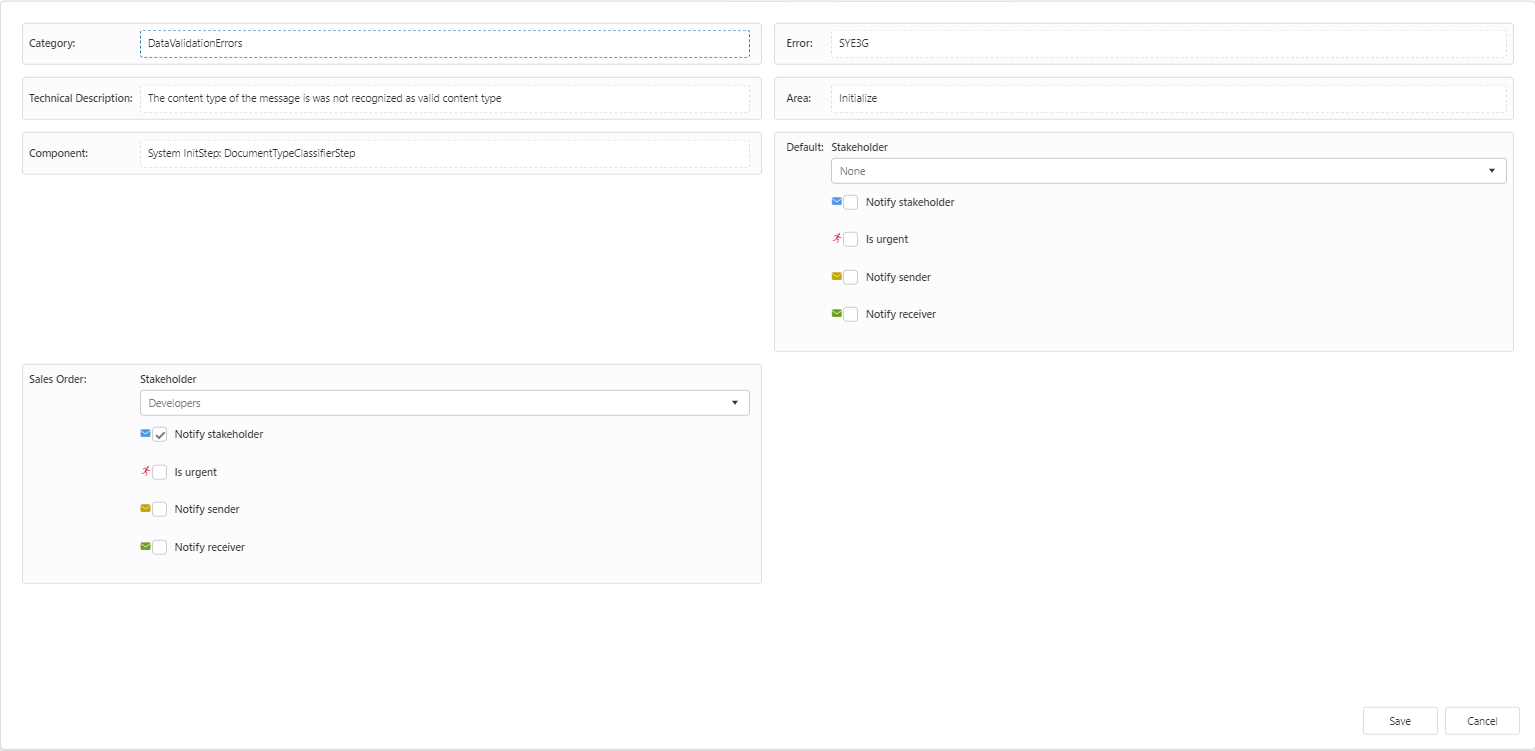Click the green envelope icon for Default Notify receiver
Viewport: 1535px width, 751px height.
[837, 313]
